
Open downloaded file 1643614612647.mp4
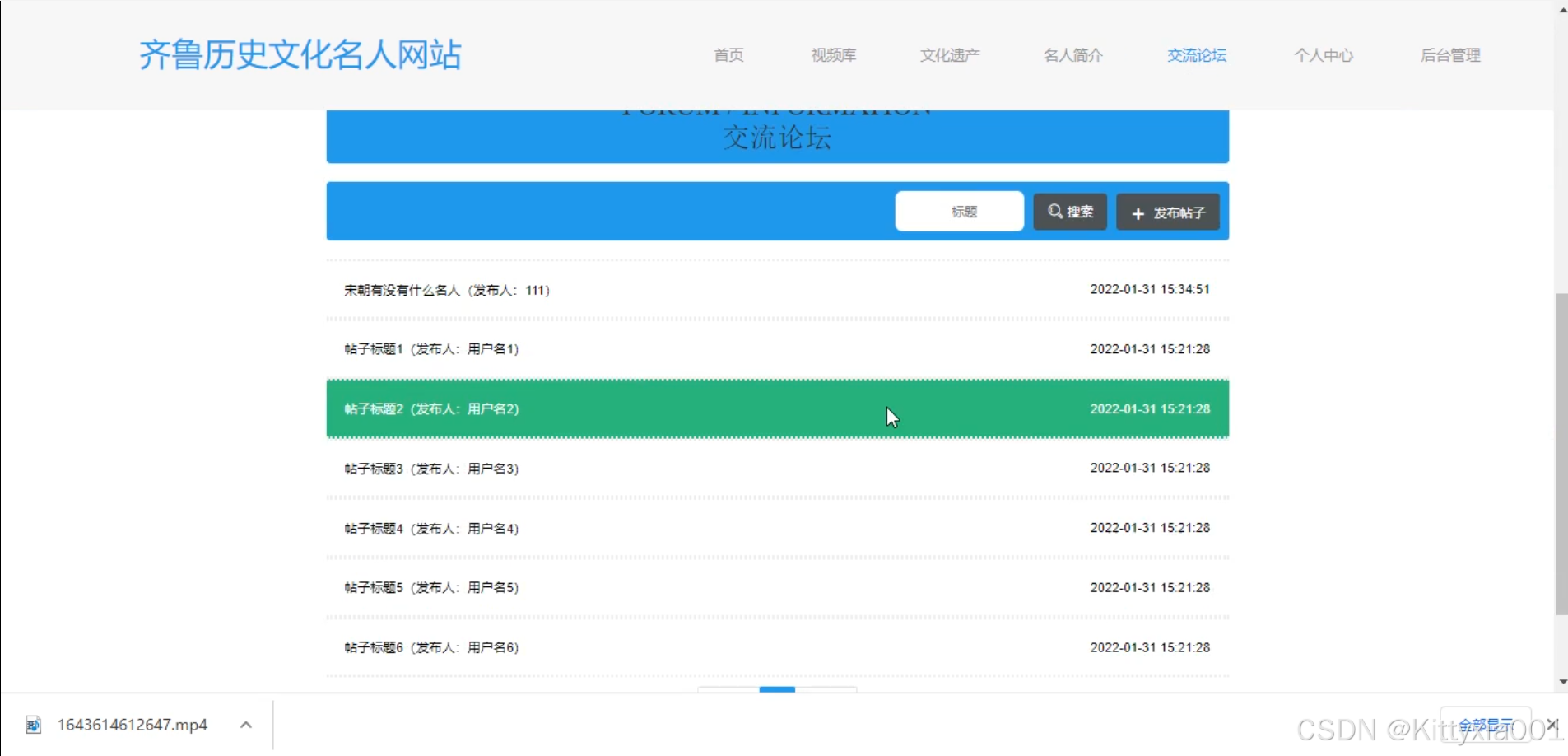coord(133,725)
